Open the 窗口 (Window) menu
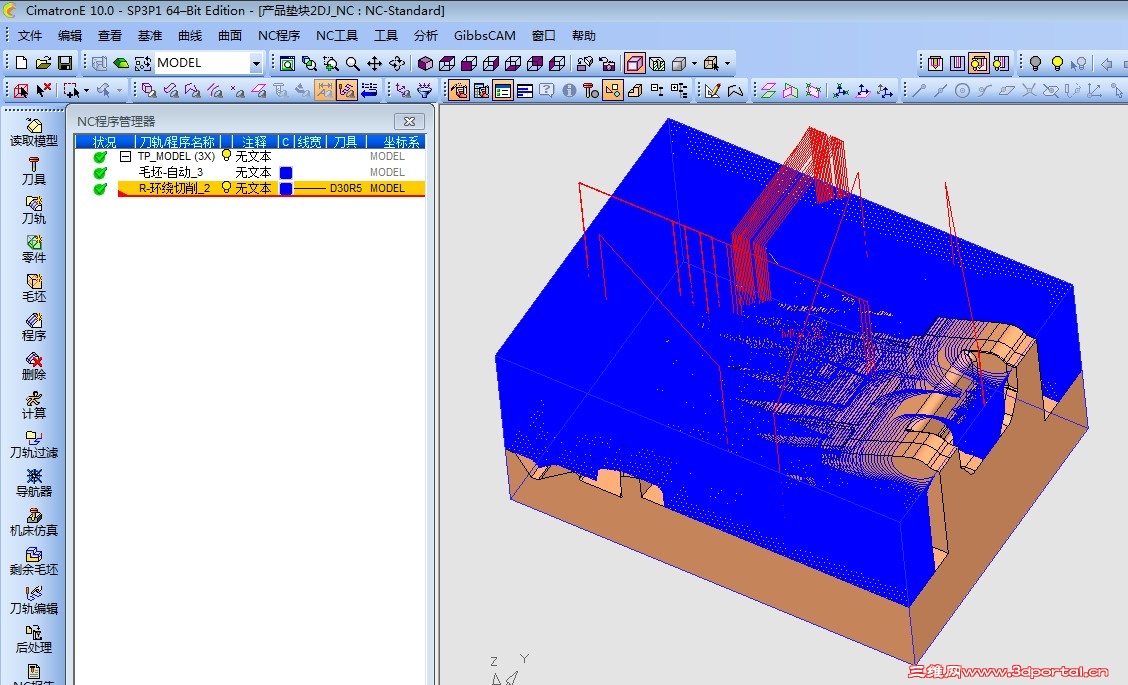 (x=543, y=35)
